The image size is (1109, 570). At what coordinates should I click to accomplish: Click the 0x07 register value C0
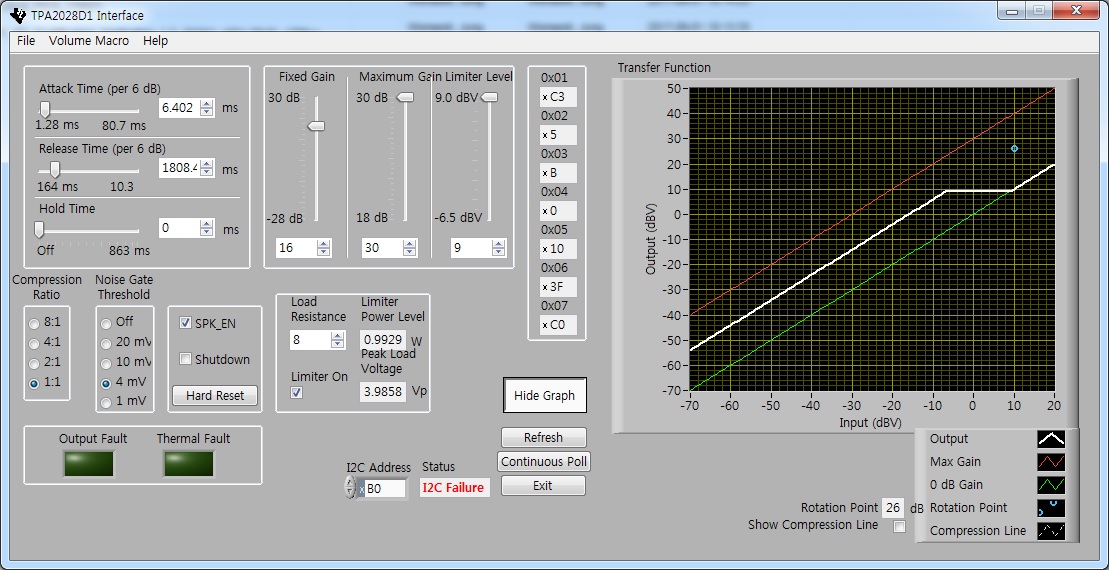pos(558,325)
